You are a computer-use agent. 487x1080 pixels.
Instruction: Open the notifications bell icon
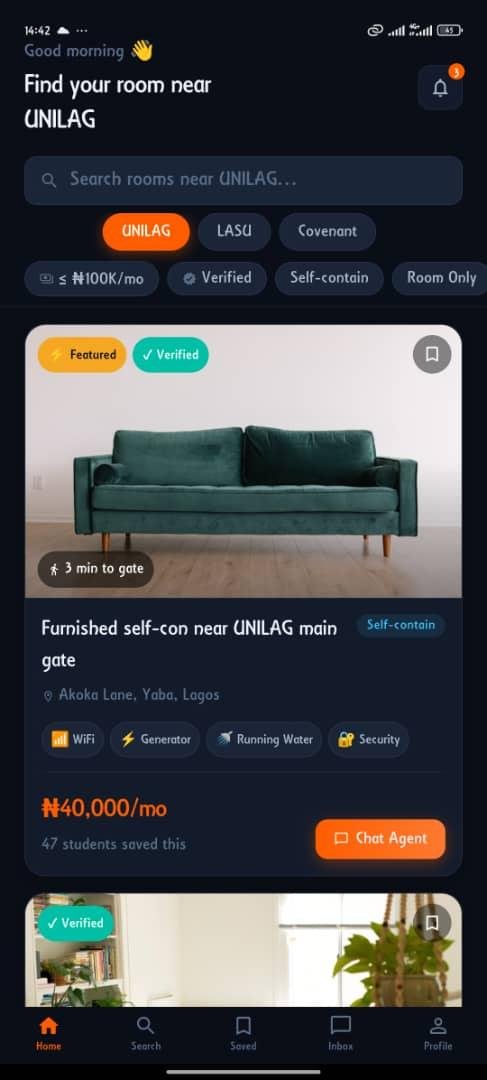(440, 87)
